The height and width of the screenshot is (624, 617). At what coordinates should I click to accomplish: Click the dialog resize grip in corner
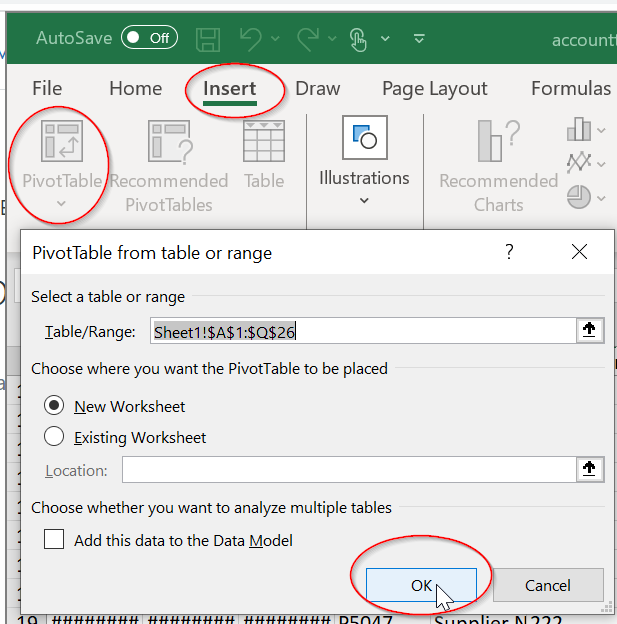coord(607,607)
